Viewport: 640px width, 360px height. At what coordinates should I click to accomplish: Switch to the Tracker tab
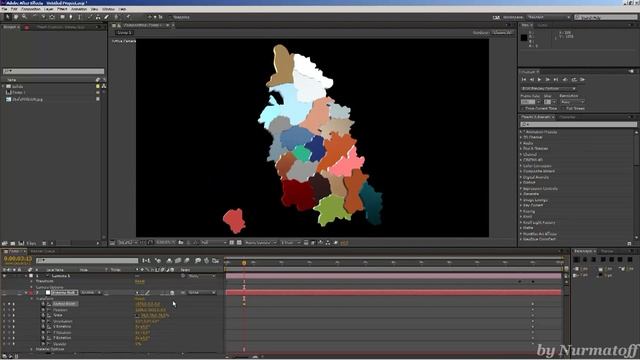(607, 251)
